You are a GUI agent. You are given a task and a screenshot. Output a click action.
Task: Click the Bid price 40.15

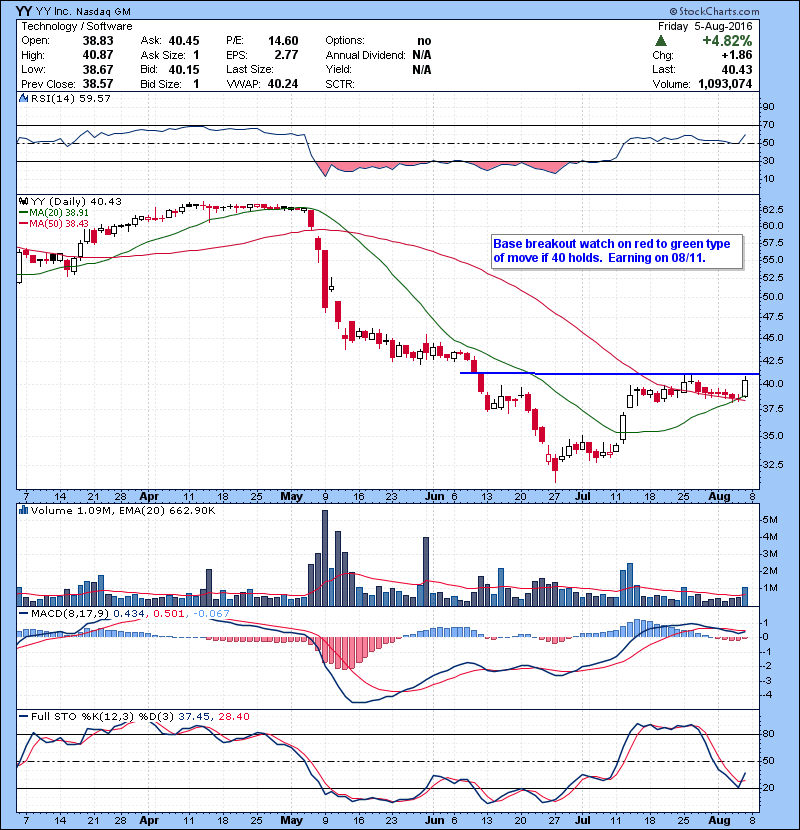184,69
